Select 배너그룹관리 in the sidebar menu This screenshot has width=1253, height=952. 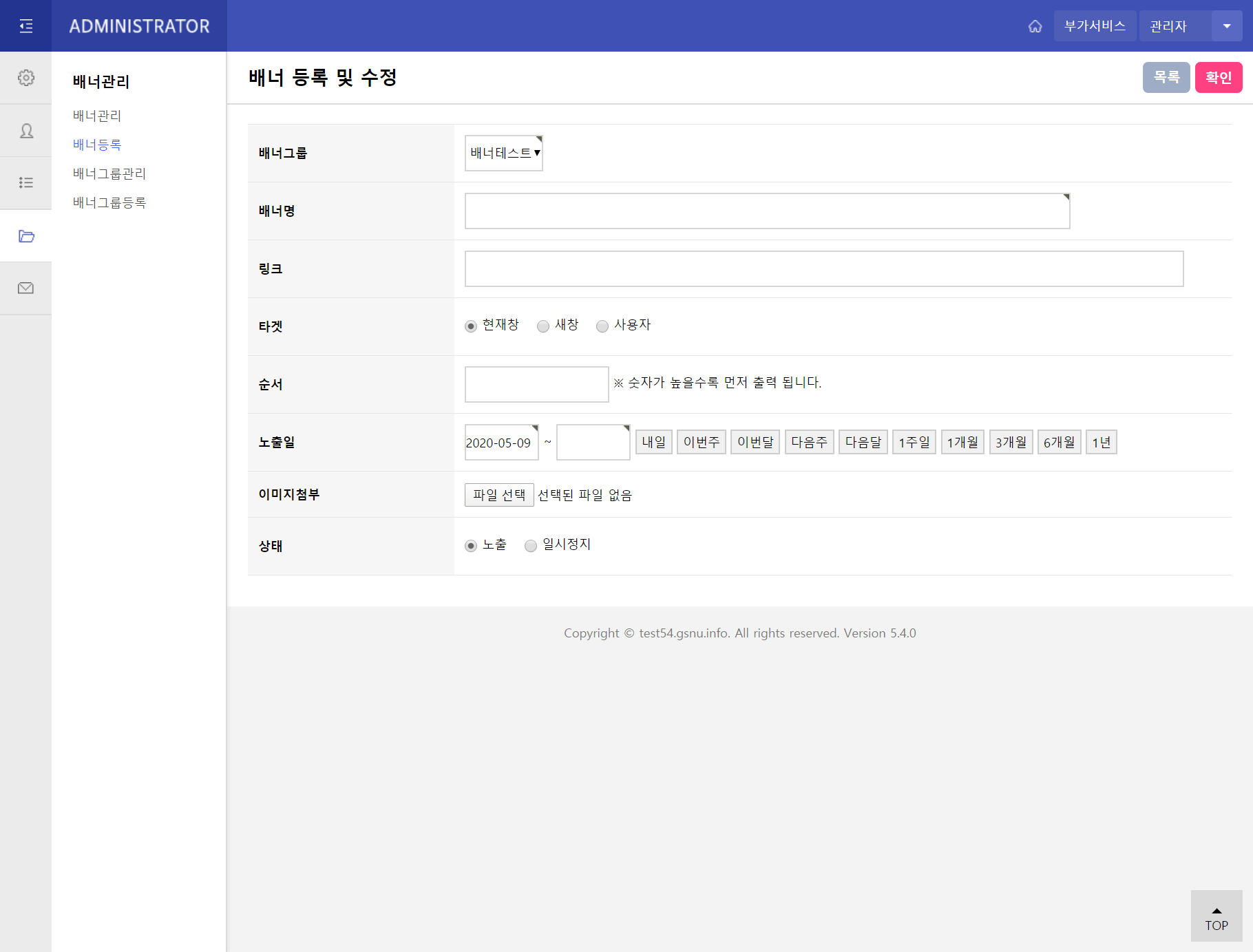point(109,173)
